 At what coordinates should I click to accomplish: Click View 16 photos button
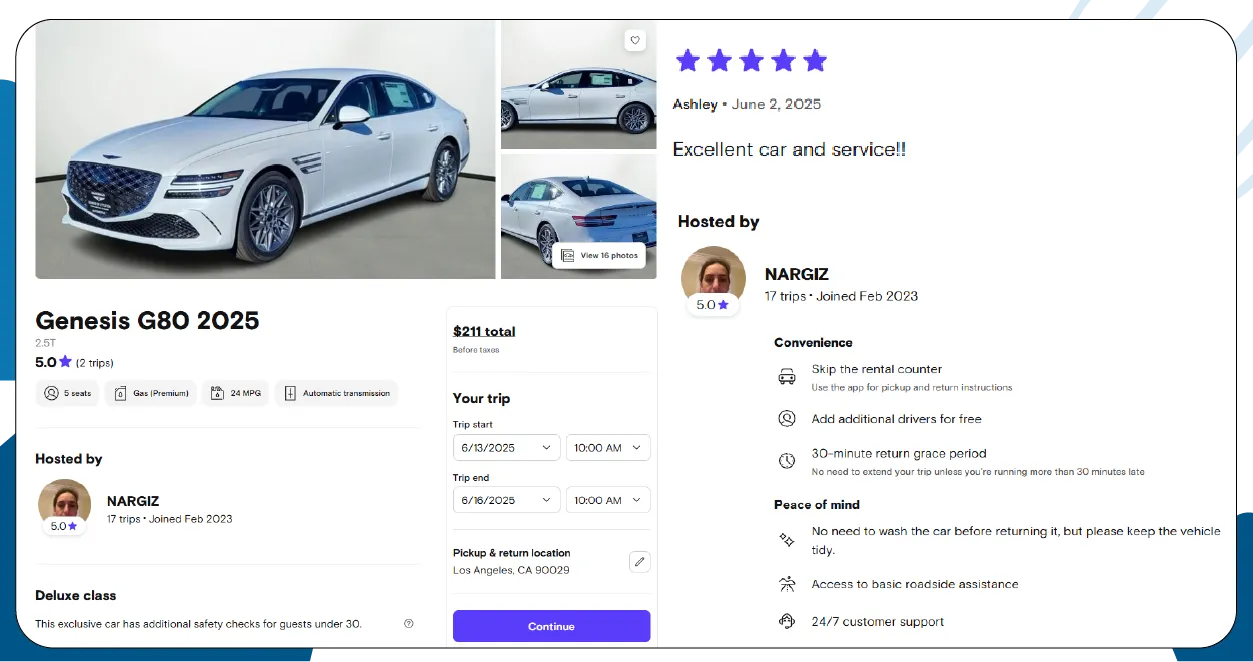click(599, 255)
